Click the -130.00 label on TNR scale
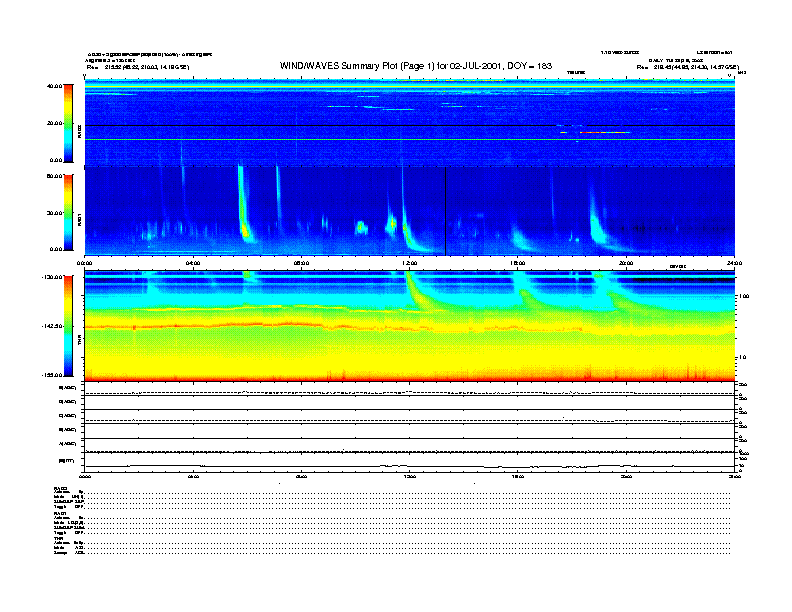This screenshot has height=612, width=792. (x=53, y=277)
